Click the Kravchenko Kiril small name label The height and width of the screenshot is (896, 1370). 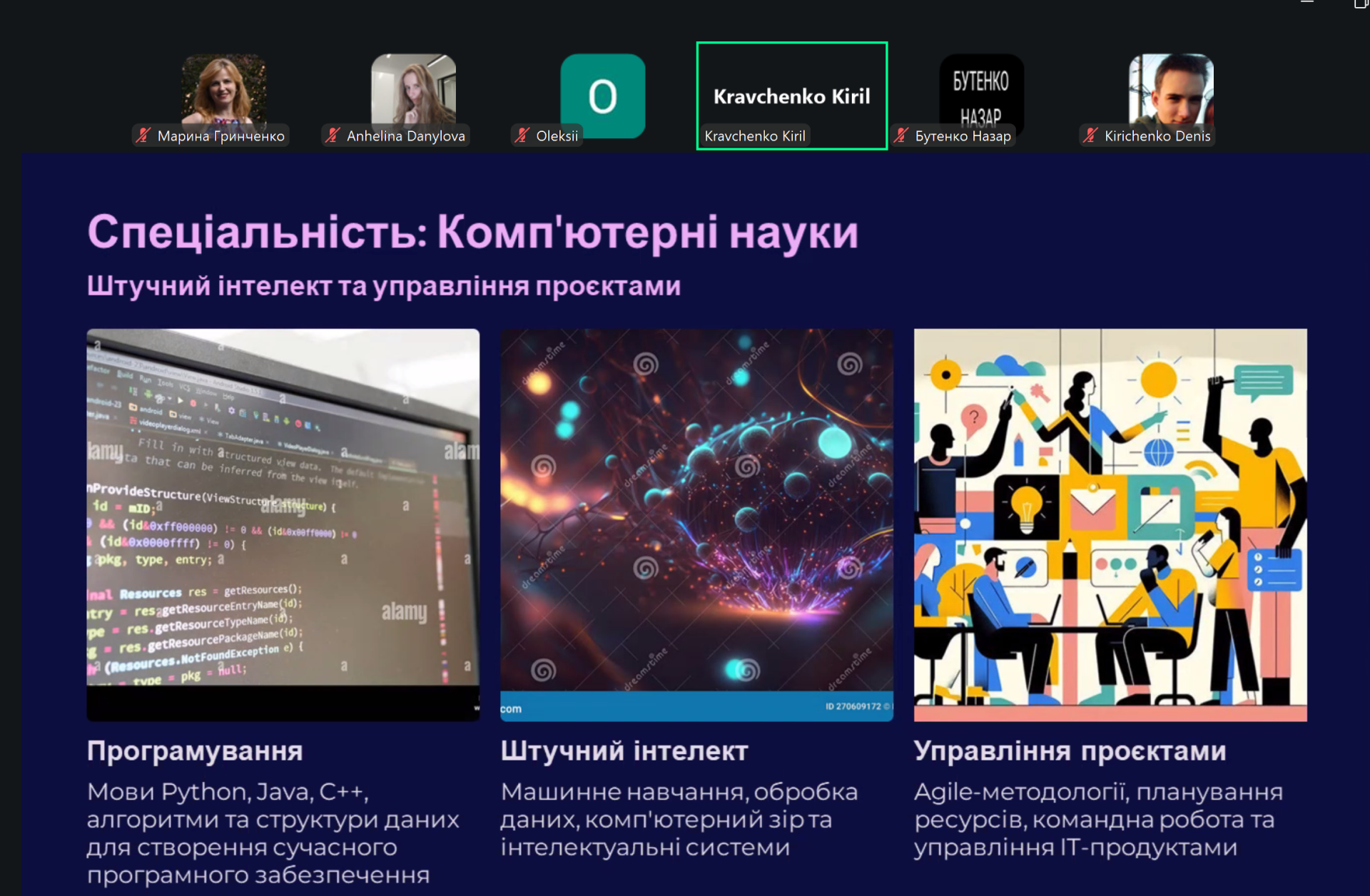point(755,136)
